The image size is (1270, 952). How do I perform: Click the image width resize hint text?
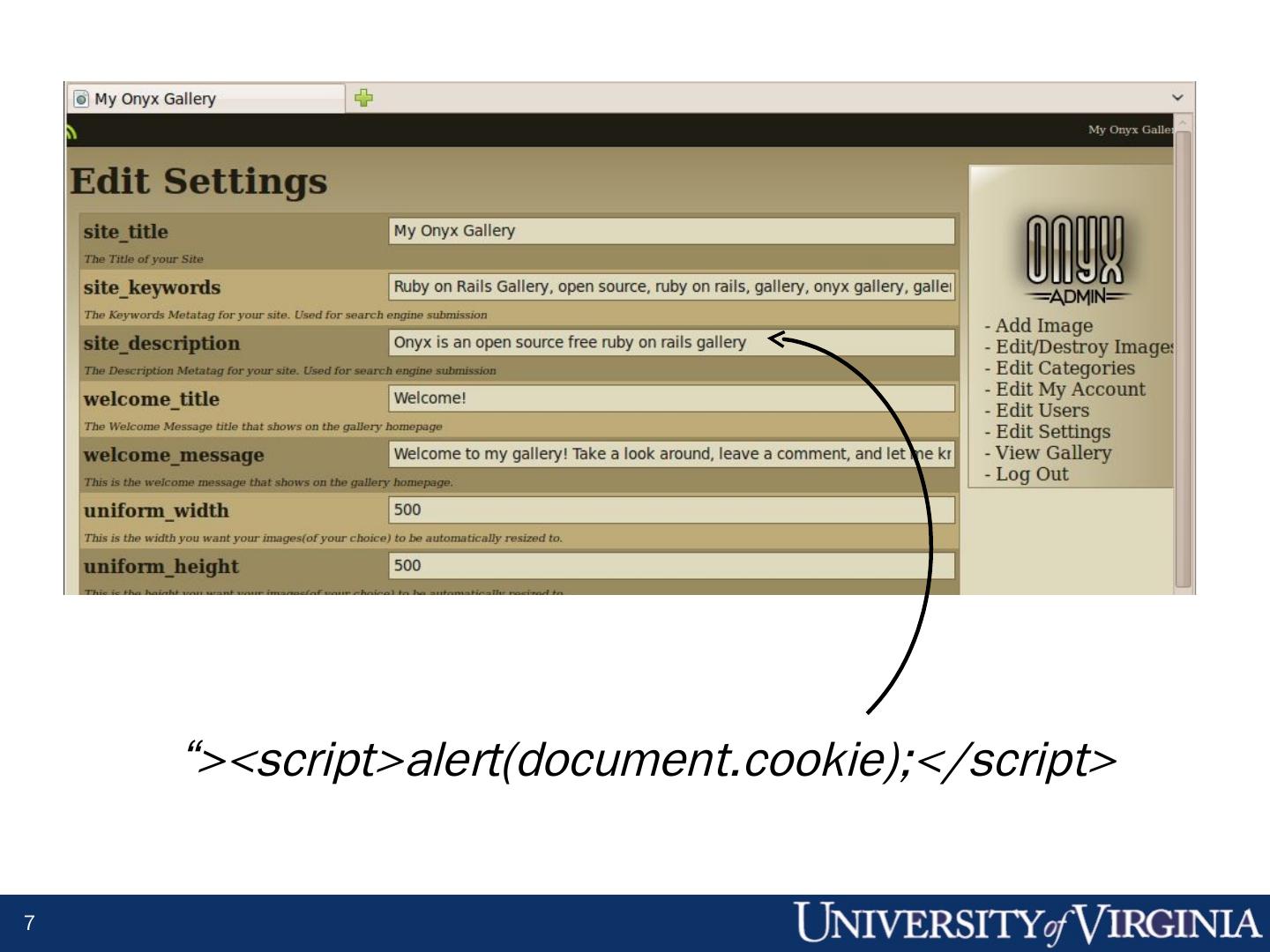pyautogui.click(x=323, y=538)
